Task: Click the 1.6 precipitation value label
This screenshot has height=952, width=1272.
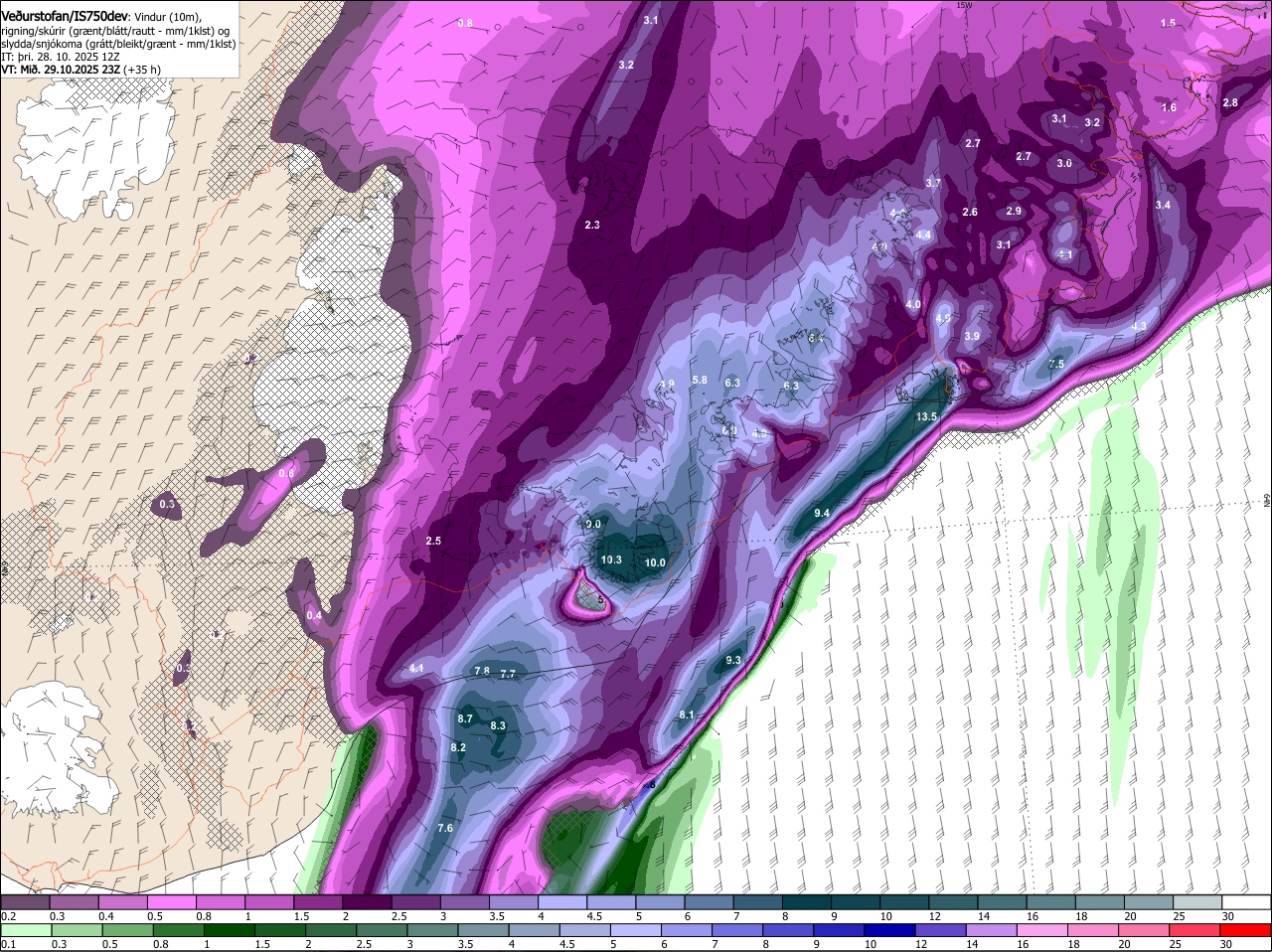Action: pos(1169,107)
